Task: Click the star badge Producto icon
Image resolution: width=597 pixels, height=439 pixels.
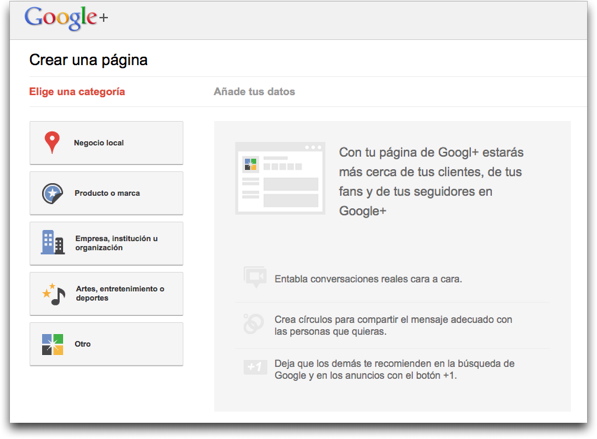Action: tap(52, 193)
